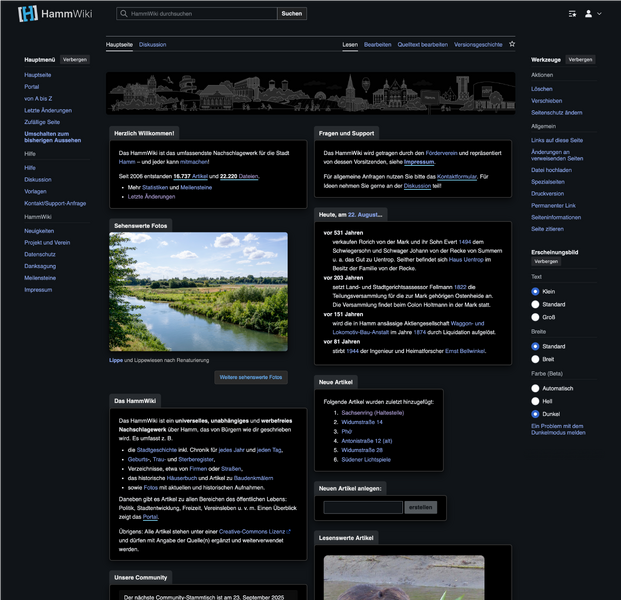Image resolution: width=621 pixels, height=600 pixels.
Task: Click the Lippe river photo thumbnail
Action: pyautogui.click(x=198, y=292)
